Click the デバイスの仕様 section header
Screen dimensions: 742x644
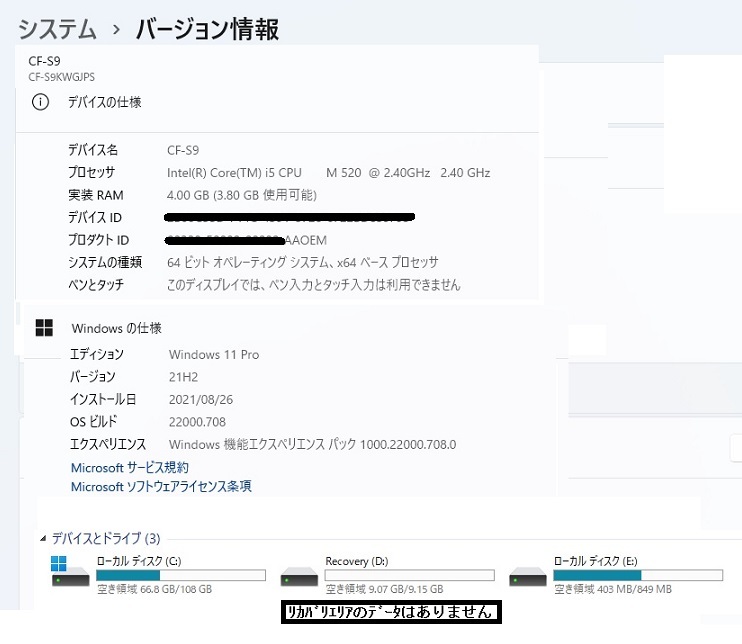105,102
